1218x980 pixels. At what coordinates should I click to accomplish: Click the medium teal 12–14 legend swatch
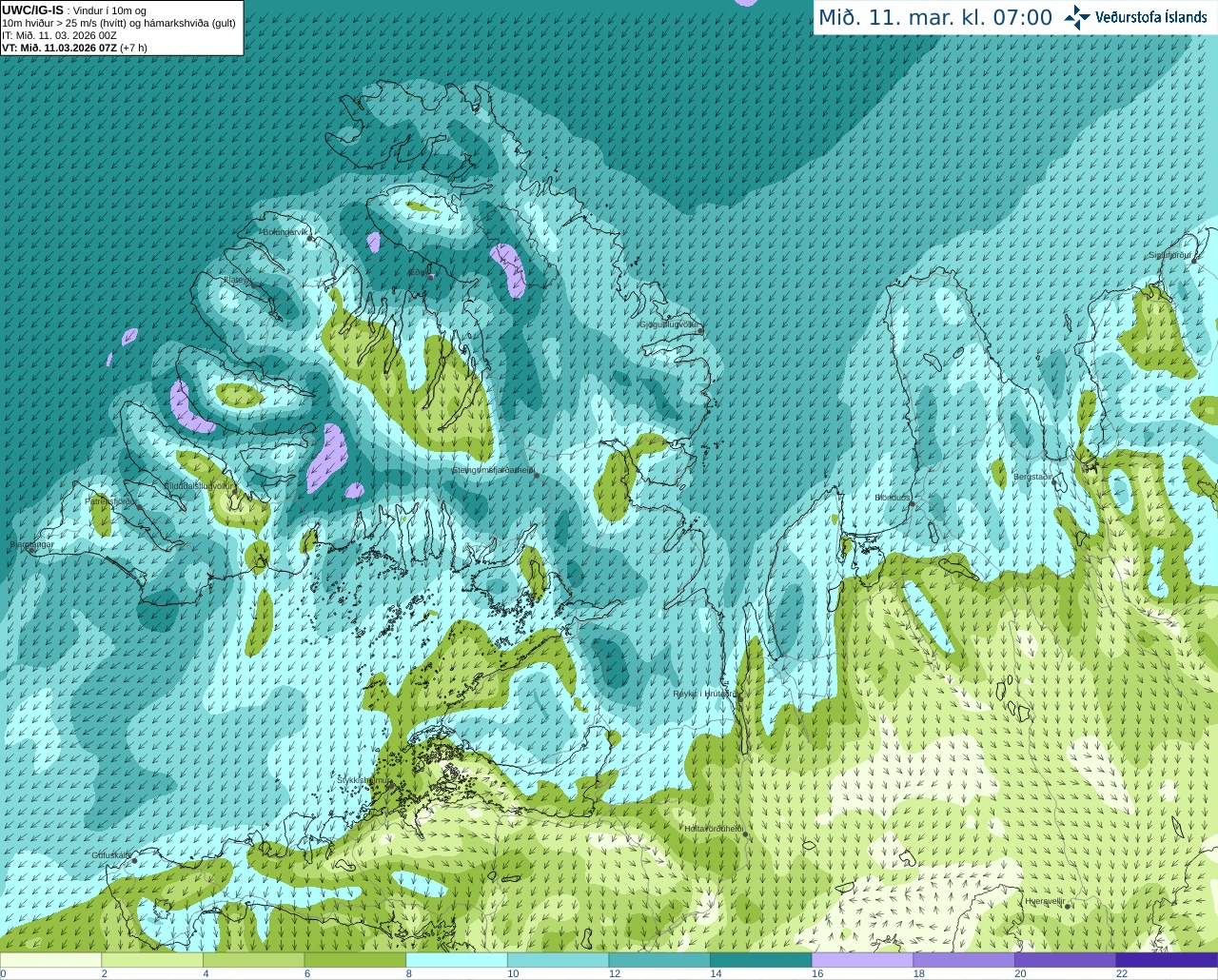pyautogui.click(x=659, y=960)
